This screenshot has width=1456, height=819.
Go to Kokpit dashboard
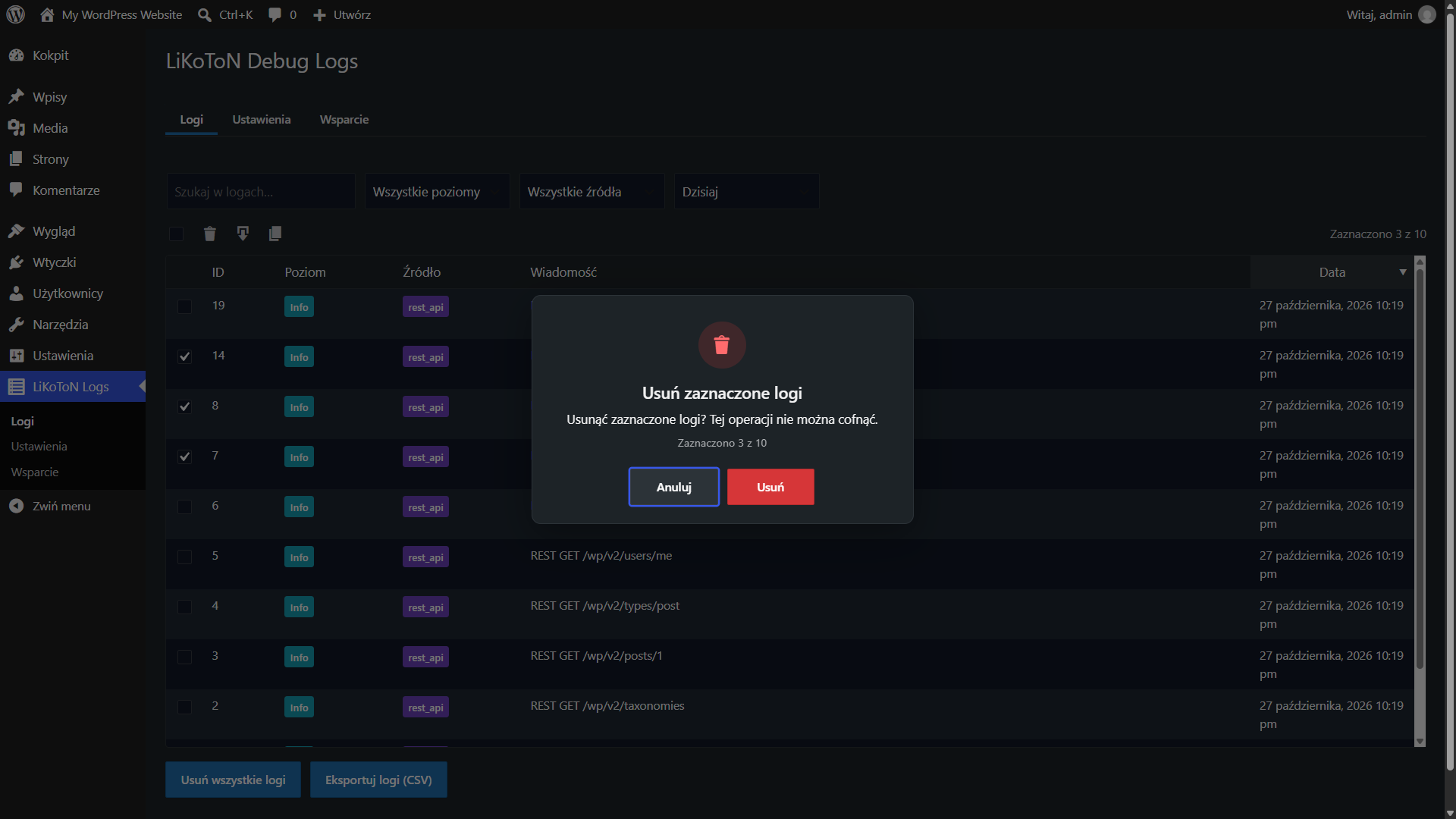click(73, 55)
